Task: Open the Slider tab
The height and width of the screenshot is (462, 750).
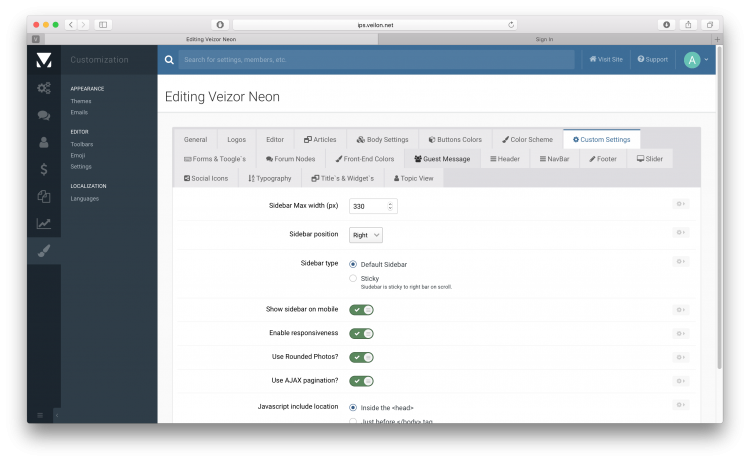Action: click(x=650, y=159)
